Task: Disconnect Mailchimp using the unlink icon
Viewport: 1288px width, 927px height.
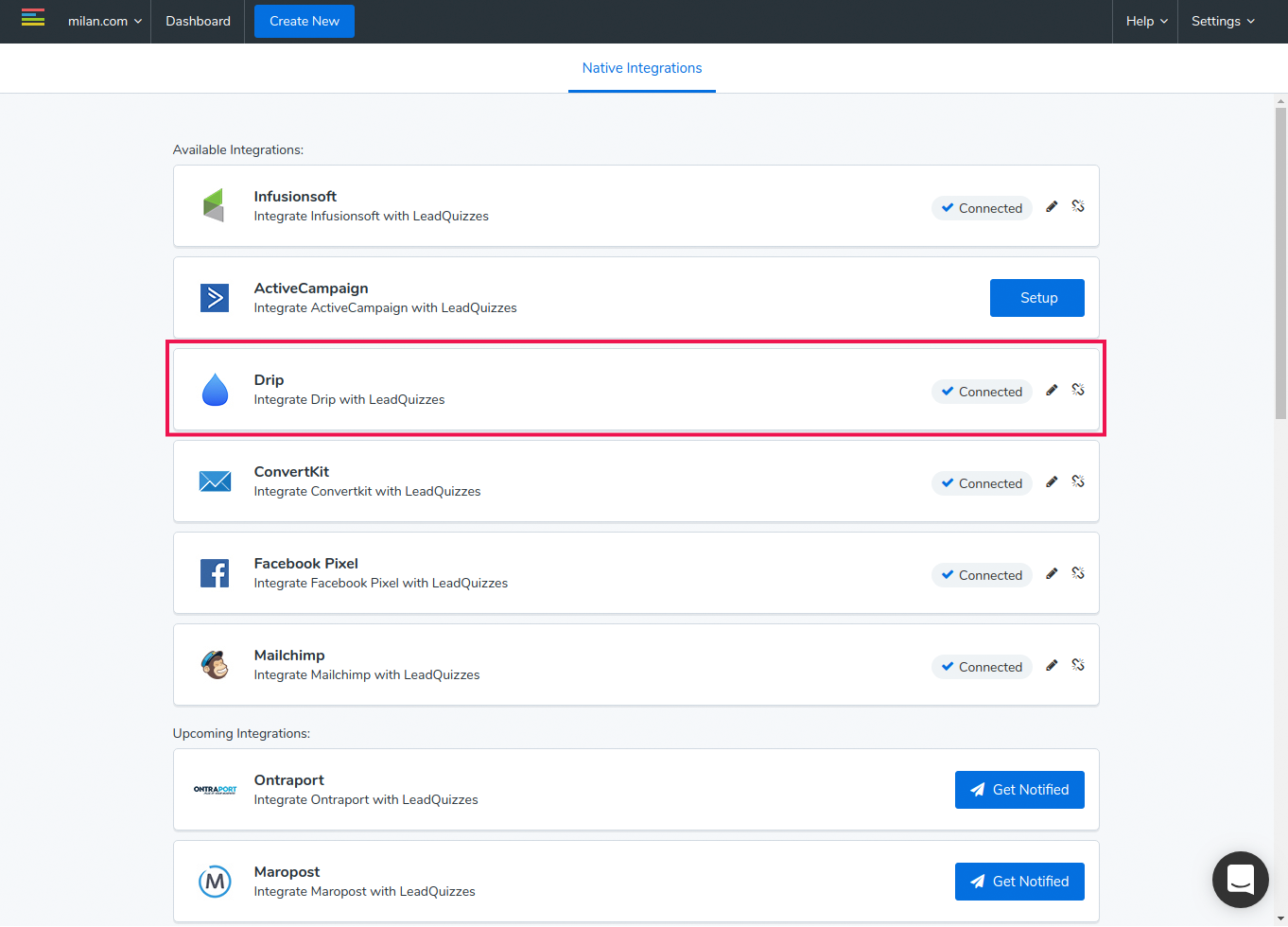Action: tap(1078, 665)
